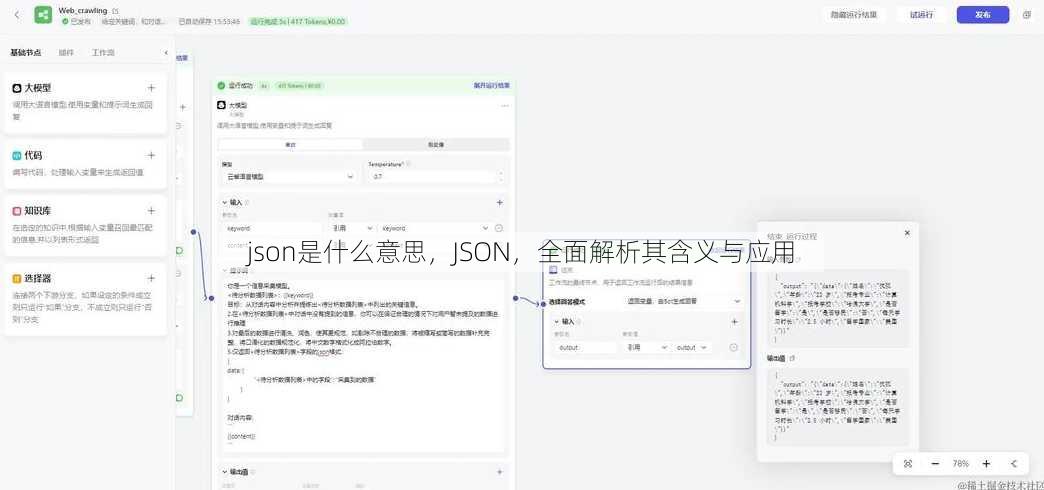
Task: Add an input to the end node
Action: click(735, 322)
